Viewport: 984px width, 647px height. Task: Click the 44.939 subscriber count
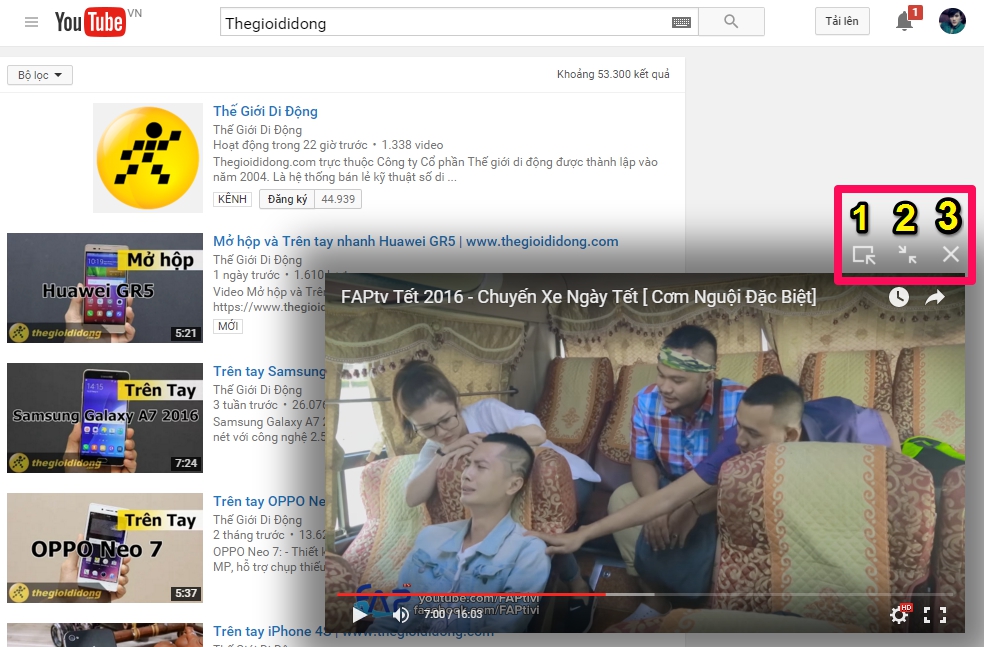[338, 199]
